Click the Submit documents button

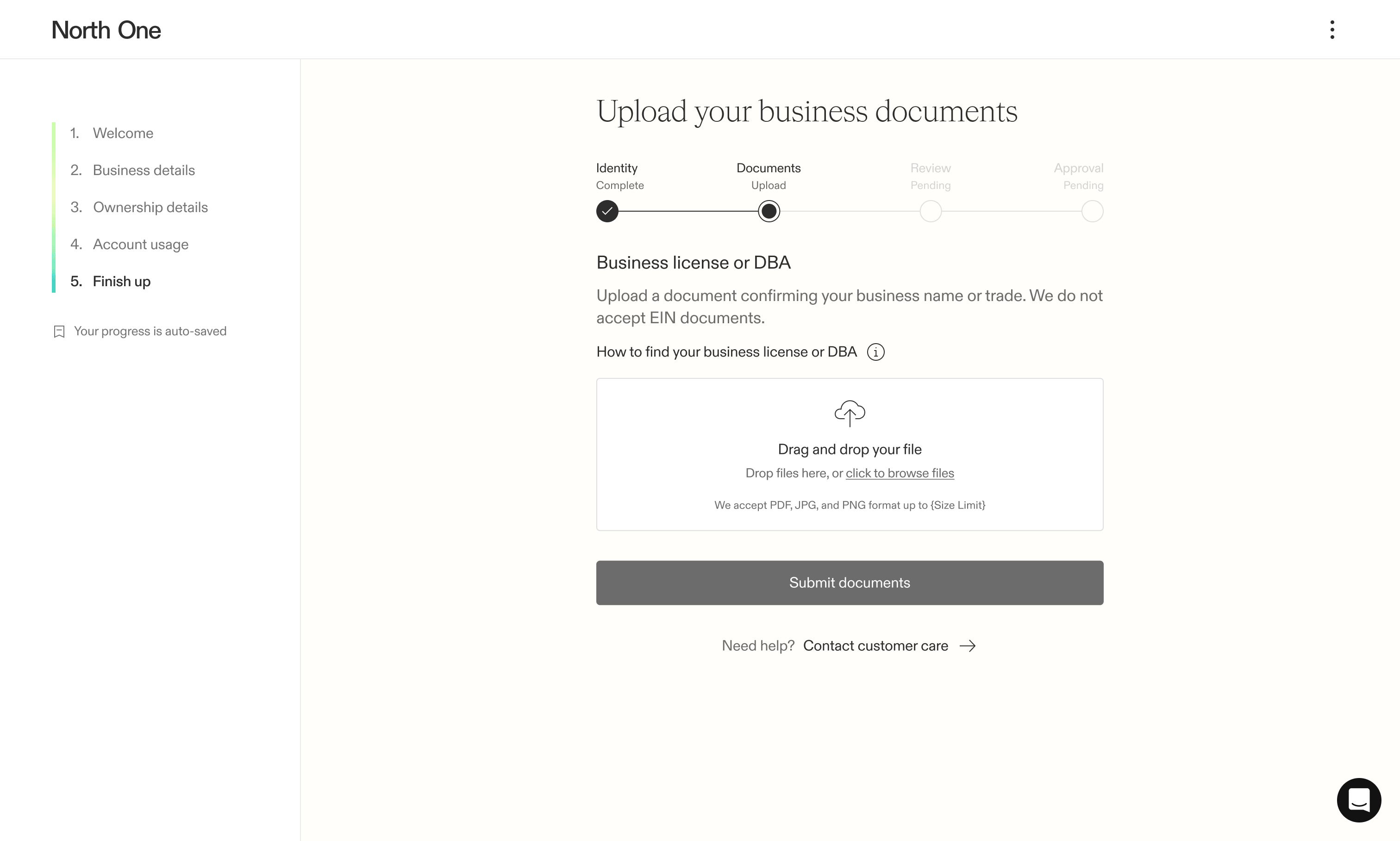click(x=849, y=583)
